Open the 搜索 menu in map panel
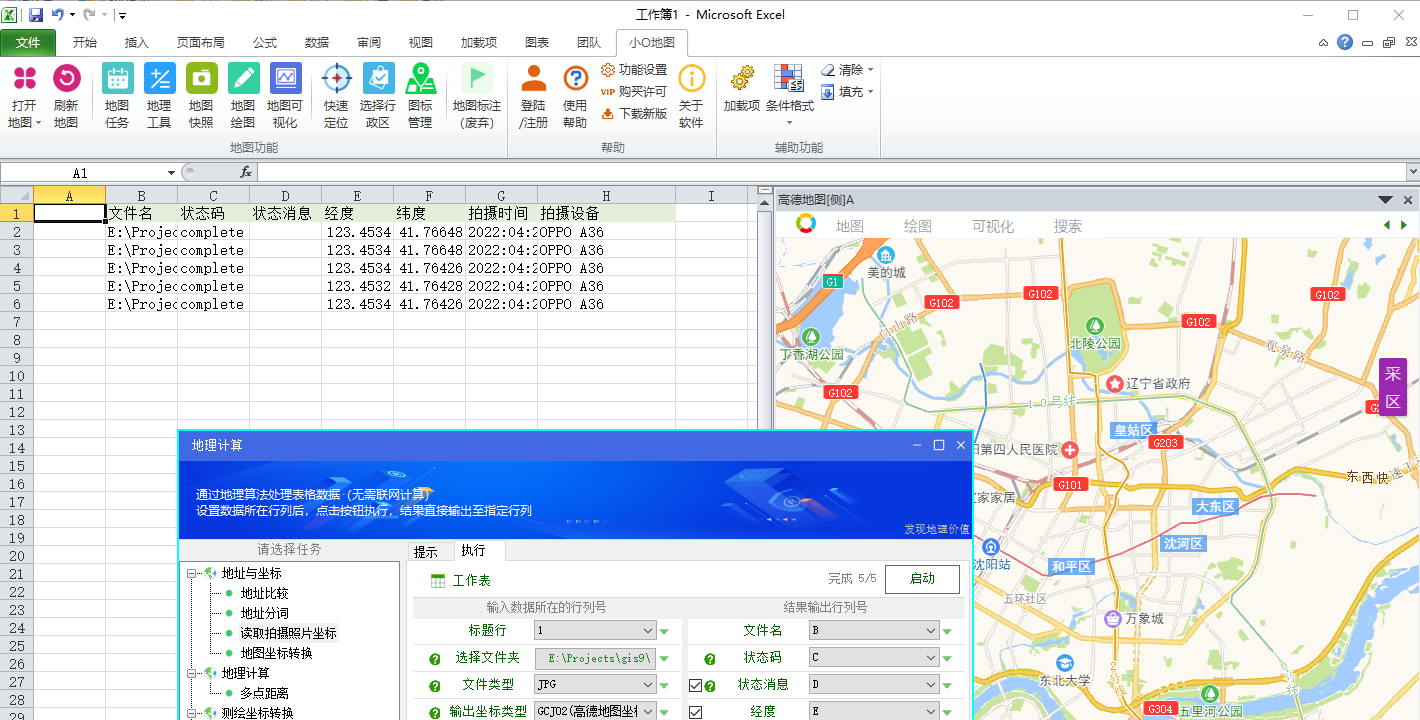Image resolution: width=1420 pixels, height=720 pixels. 1067,226
